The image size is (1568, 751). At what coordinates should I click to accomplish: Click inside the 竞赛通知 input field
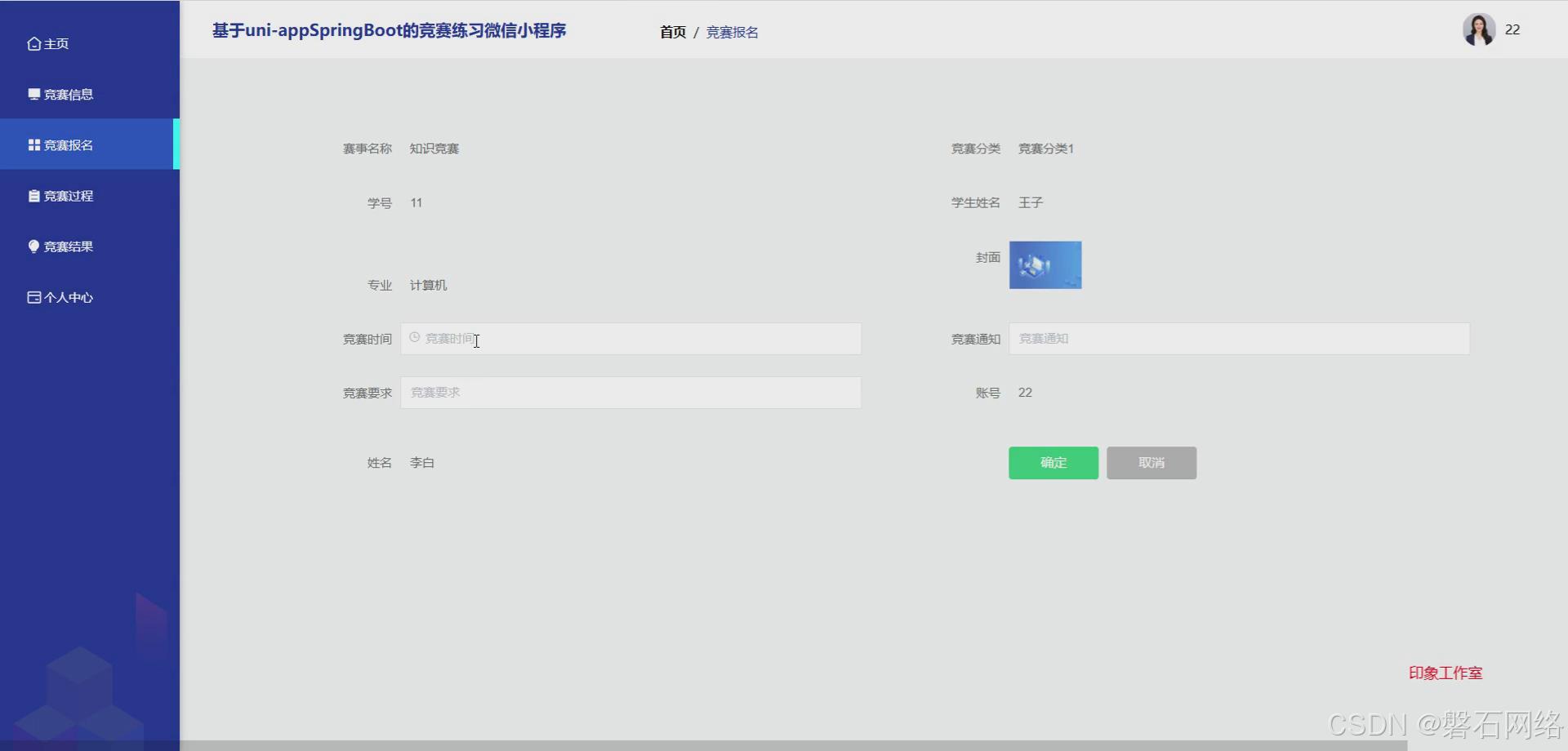1238,338
